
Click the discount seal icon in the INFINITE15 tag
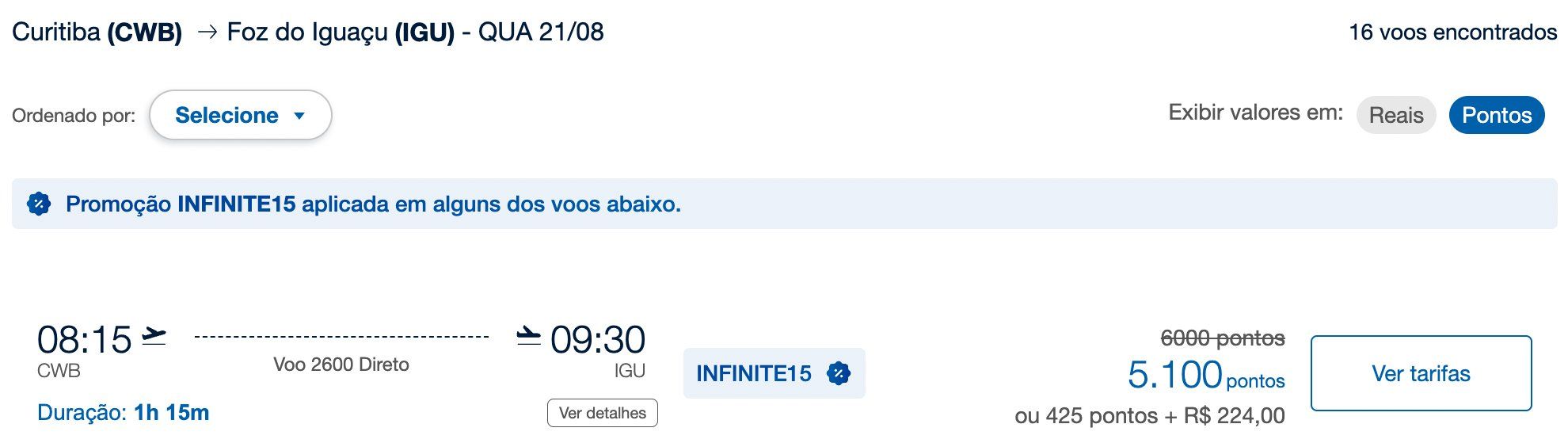point(839,373)
